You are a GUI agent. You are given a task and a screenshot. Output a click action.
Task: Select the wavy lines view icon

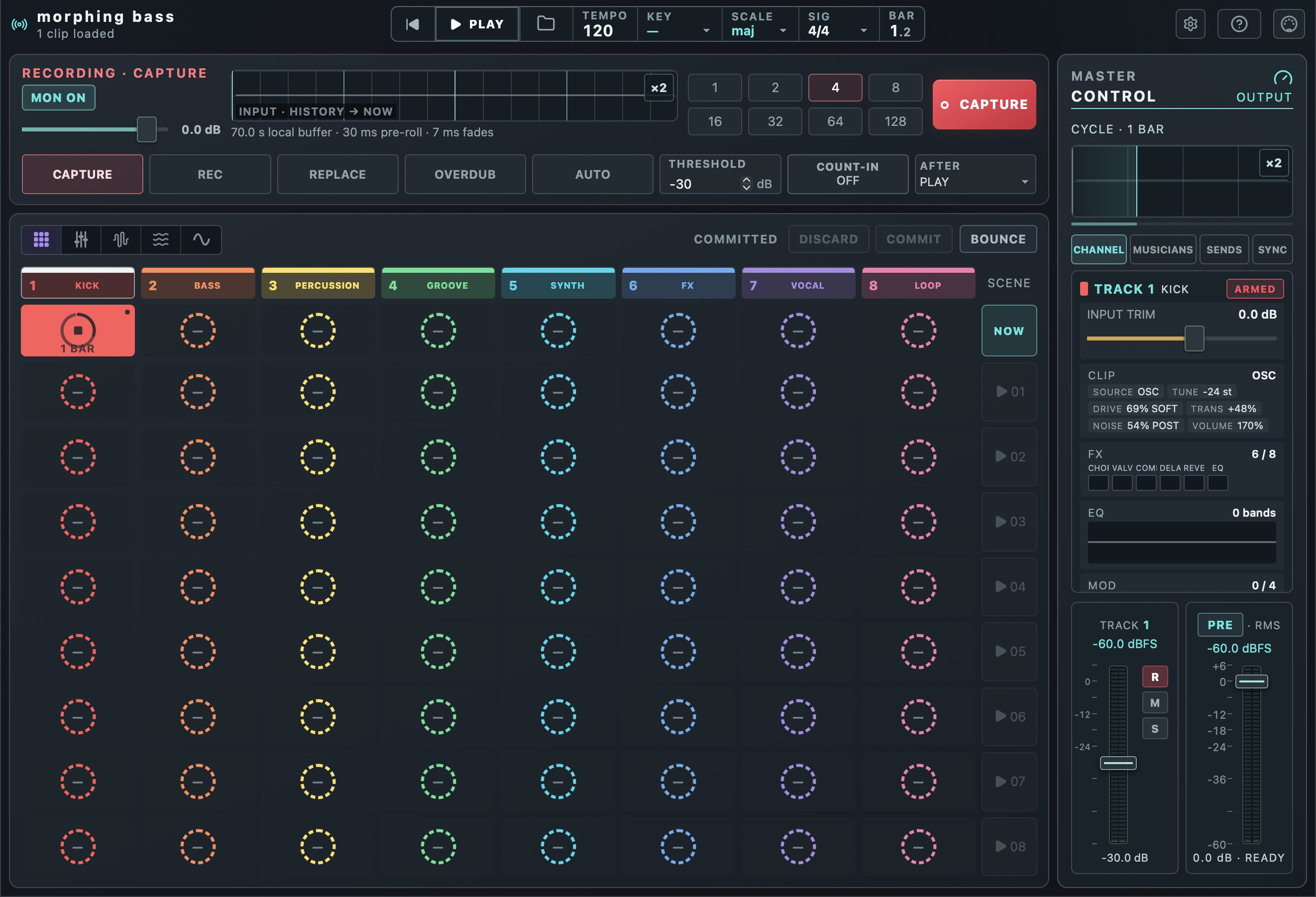[x=161, y=239]
